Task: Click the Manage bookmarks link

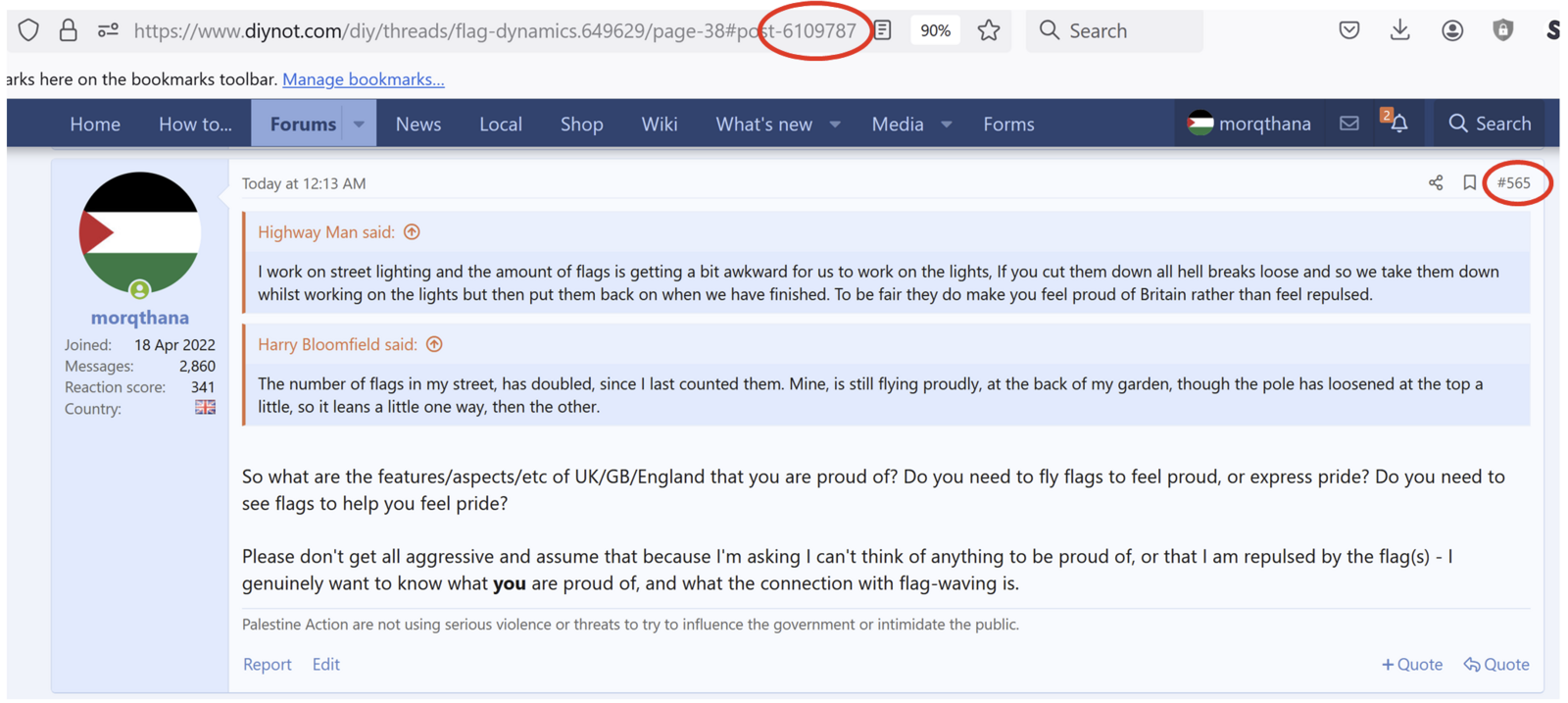Action: pos(363,79)
